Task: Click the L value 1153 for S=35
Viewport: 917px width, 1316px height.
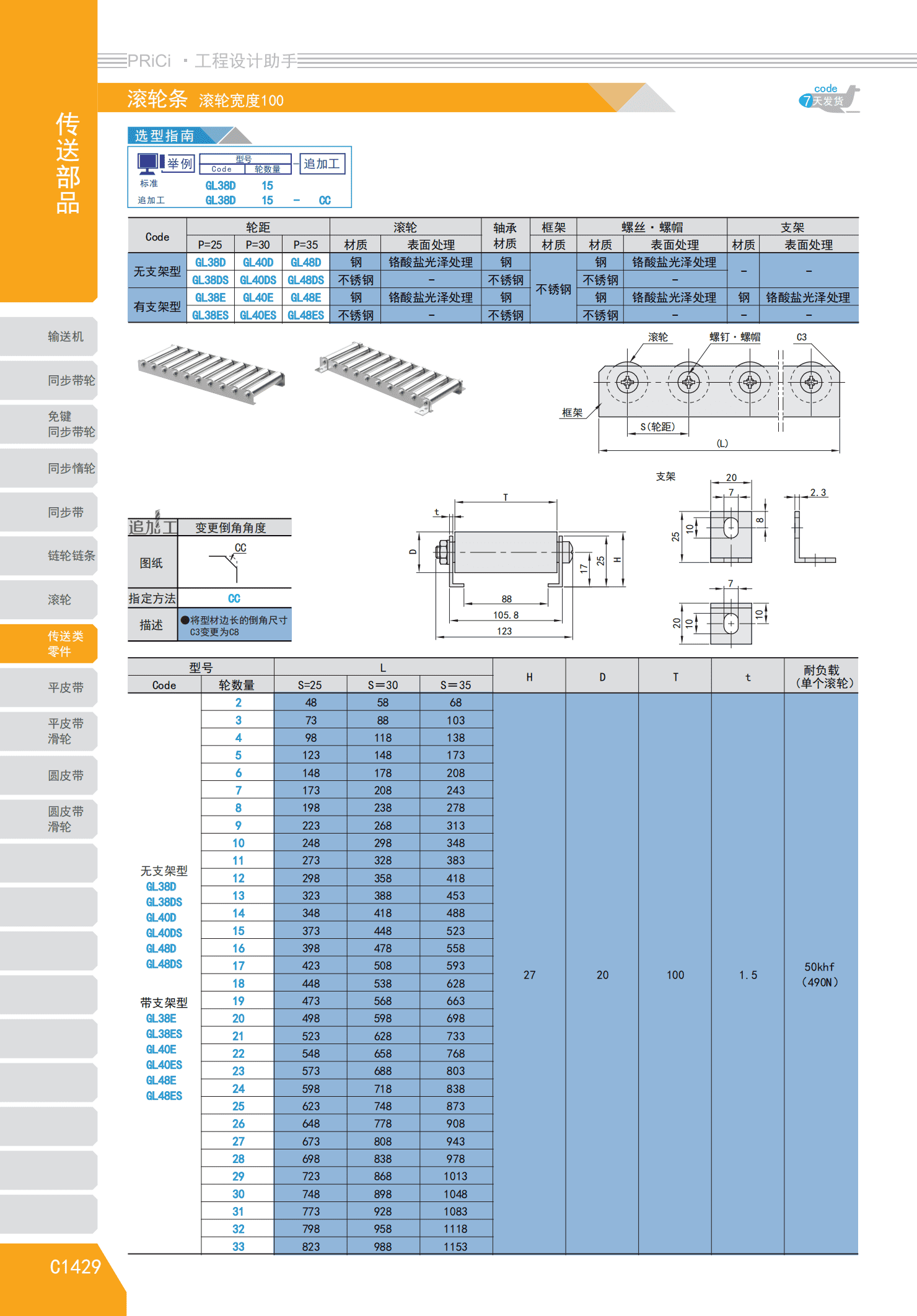Action: point(456,1247)
